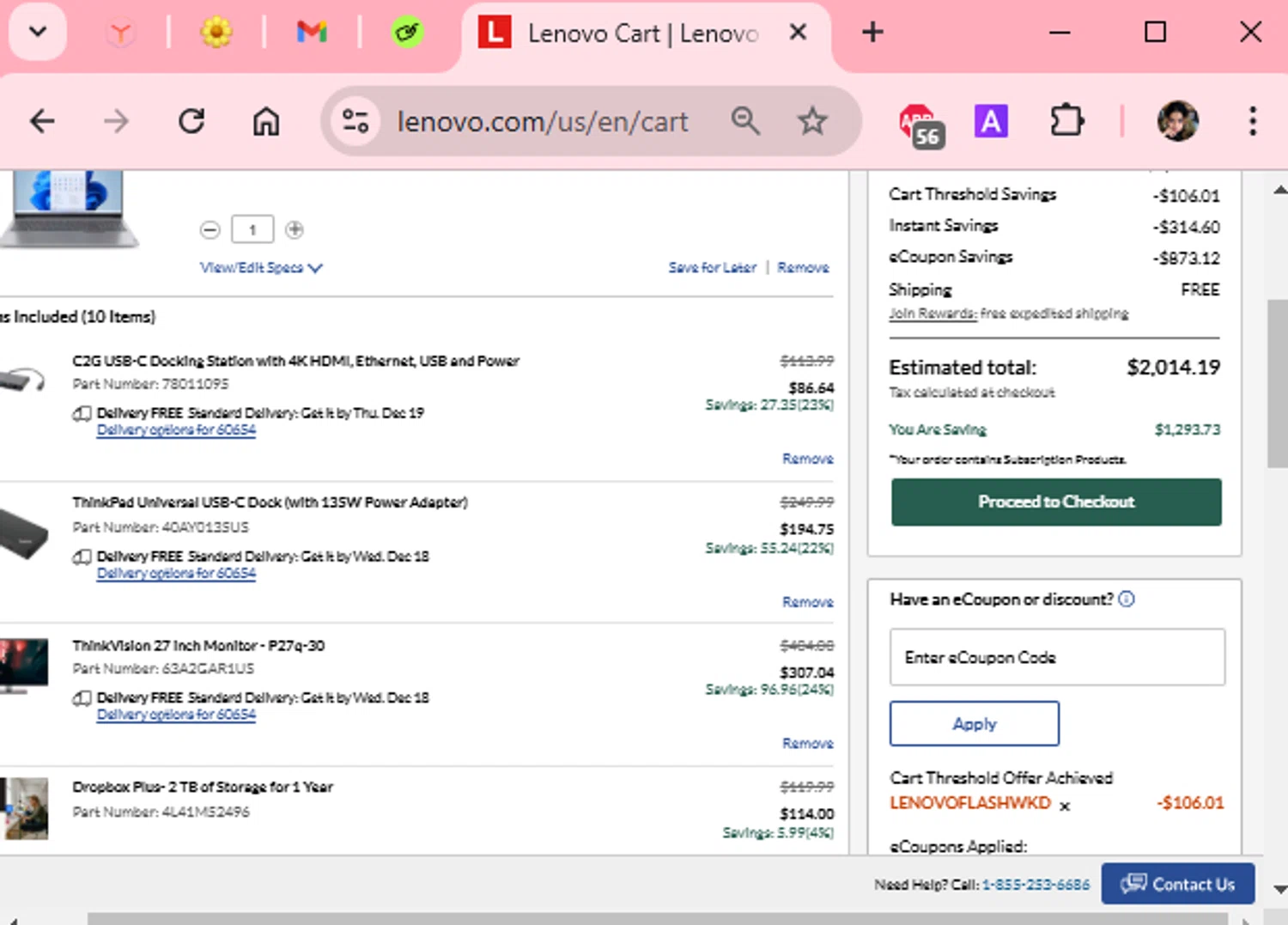Click the C2G delivery truck icon
Screen dimensions: 1288x925
82,414
